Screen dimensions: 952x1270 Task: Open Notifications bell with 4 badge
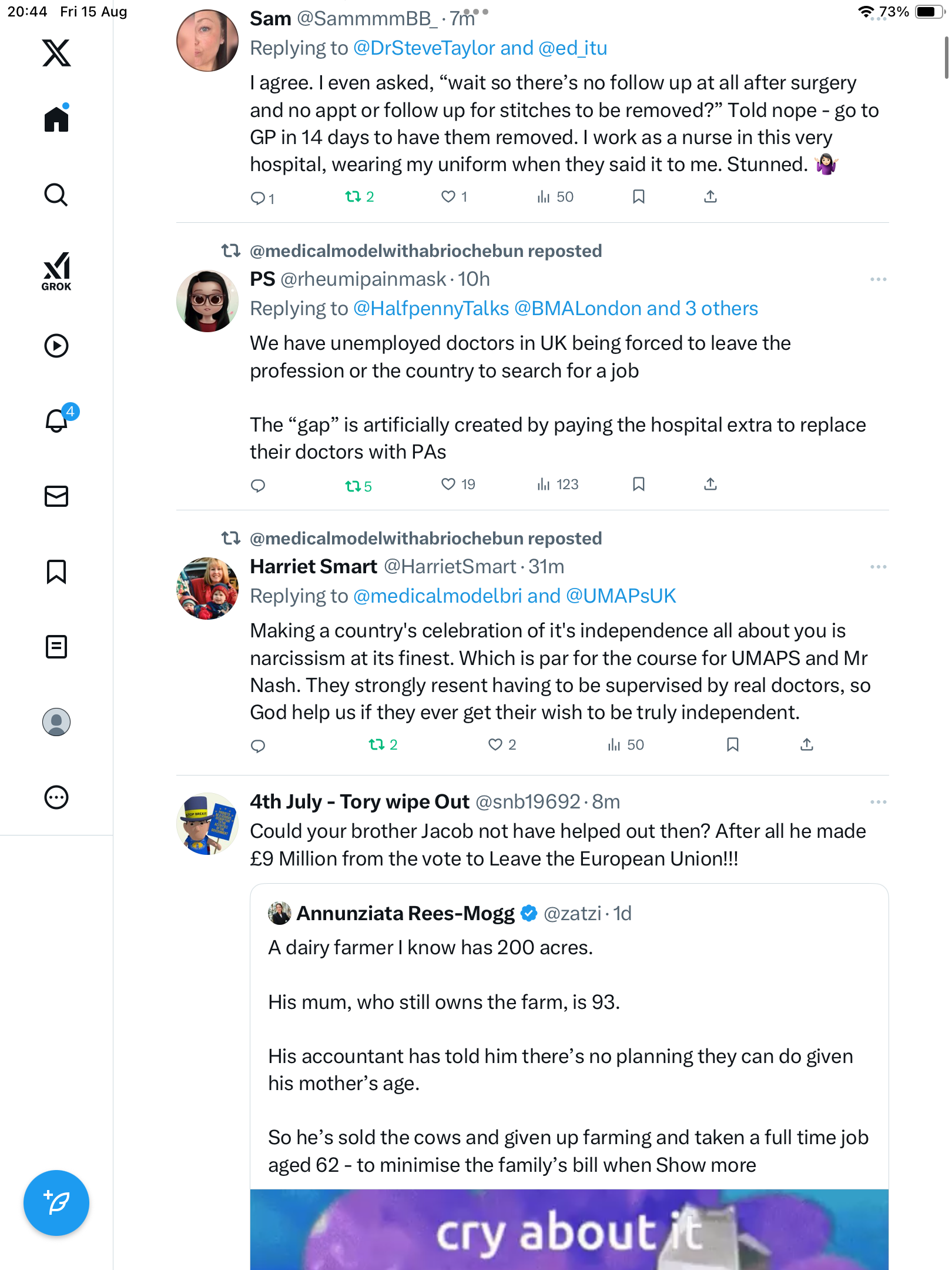[58, 420]
